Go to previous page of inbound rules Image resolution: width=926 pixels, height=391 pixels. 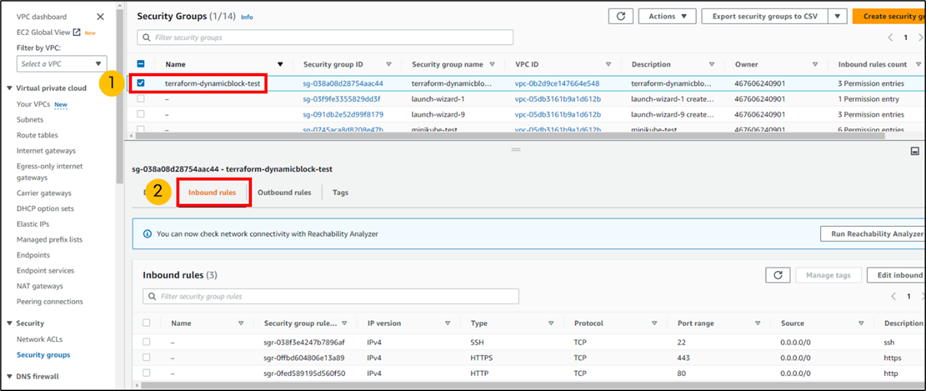[x=894, y=296]
